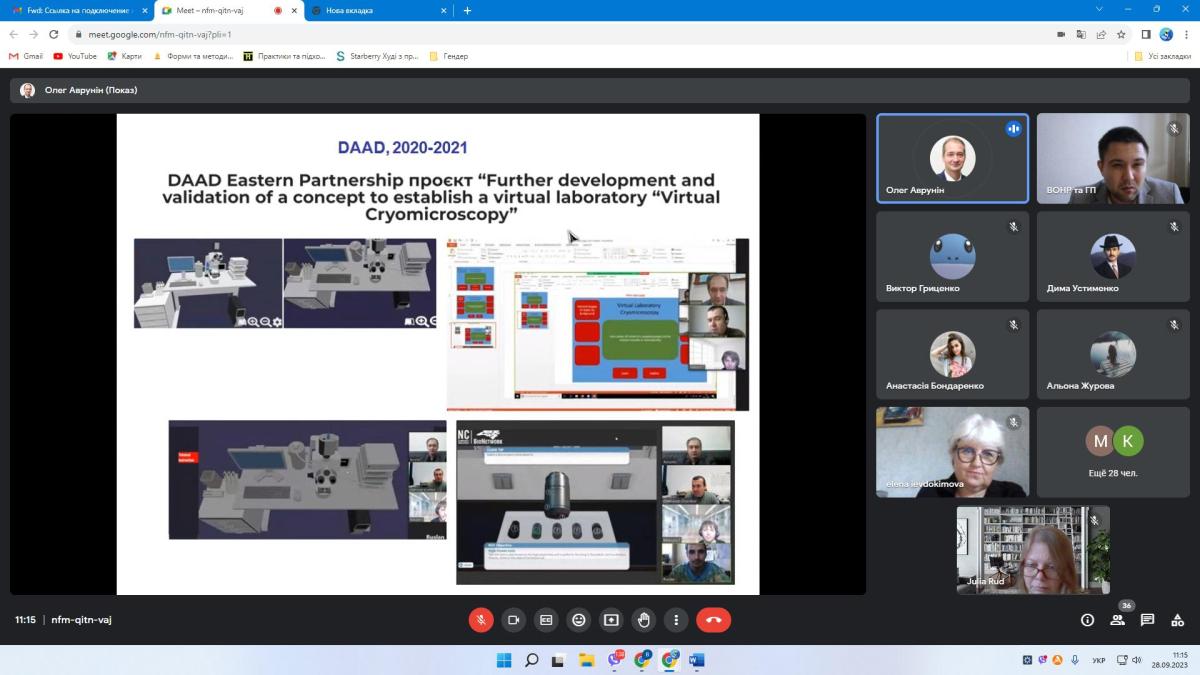The image size is (1200, 675).
Task: Bookmark this page with the star icon
Action: coord(1121,34)
